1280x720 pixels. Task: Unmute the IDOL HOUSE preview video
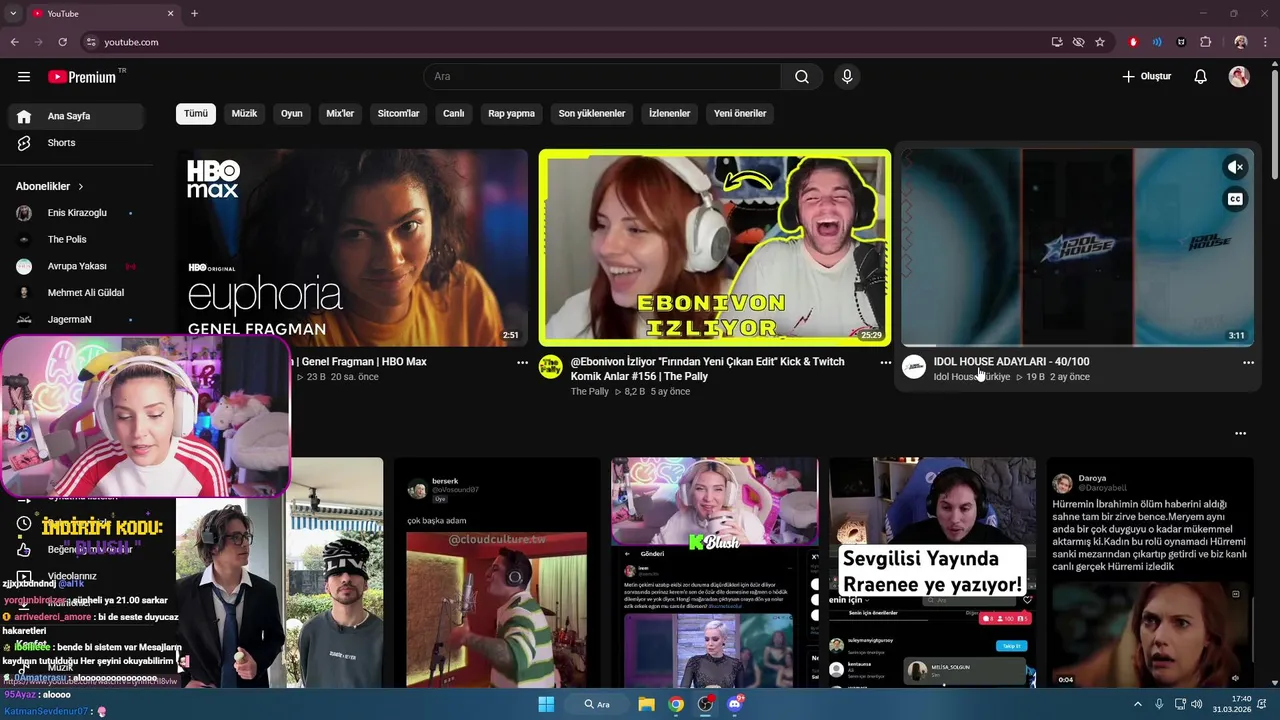(x=1235, y=167)
